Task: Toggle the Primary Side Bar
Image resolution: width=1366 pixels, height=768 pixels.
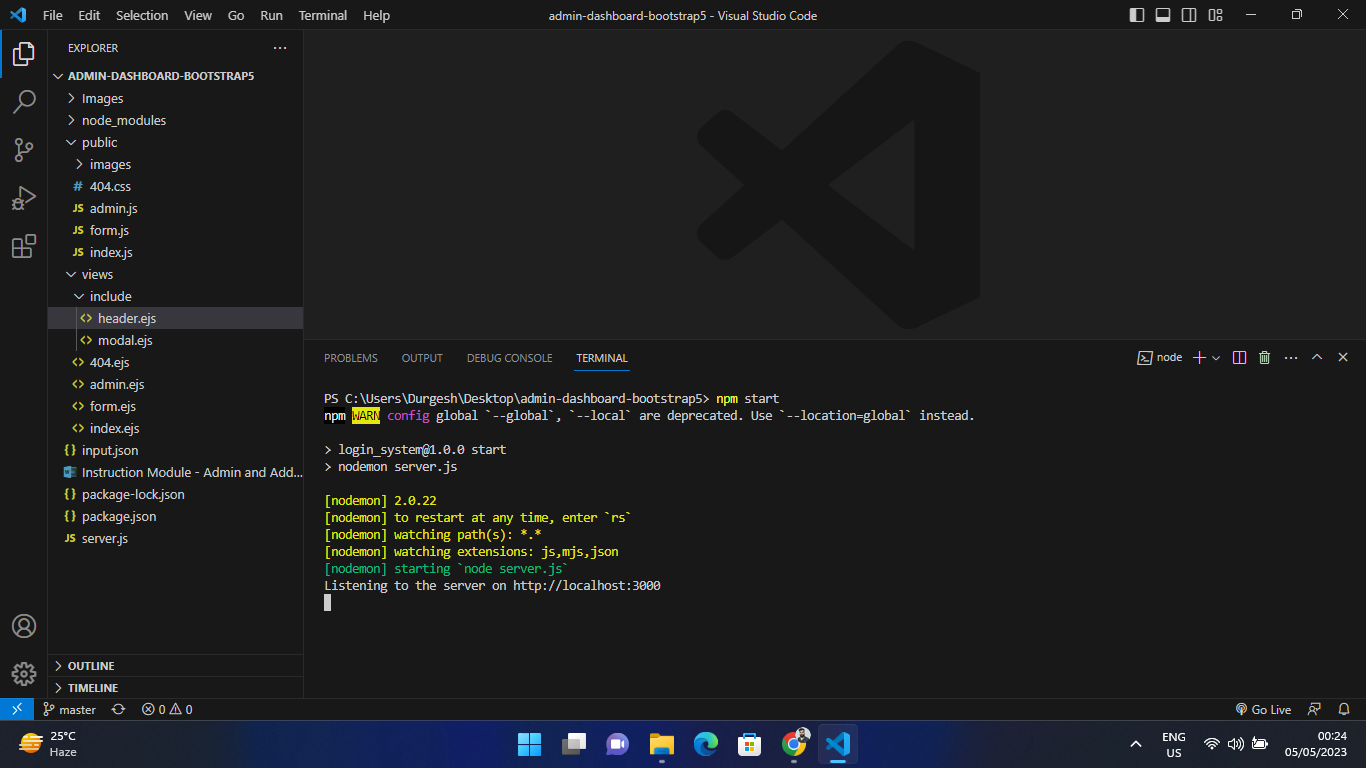Action: click(x=1137, y=15)
